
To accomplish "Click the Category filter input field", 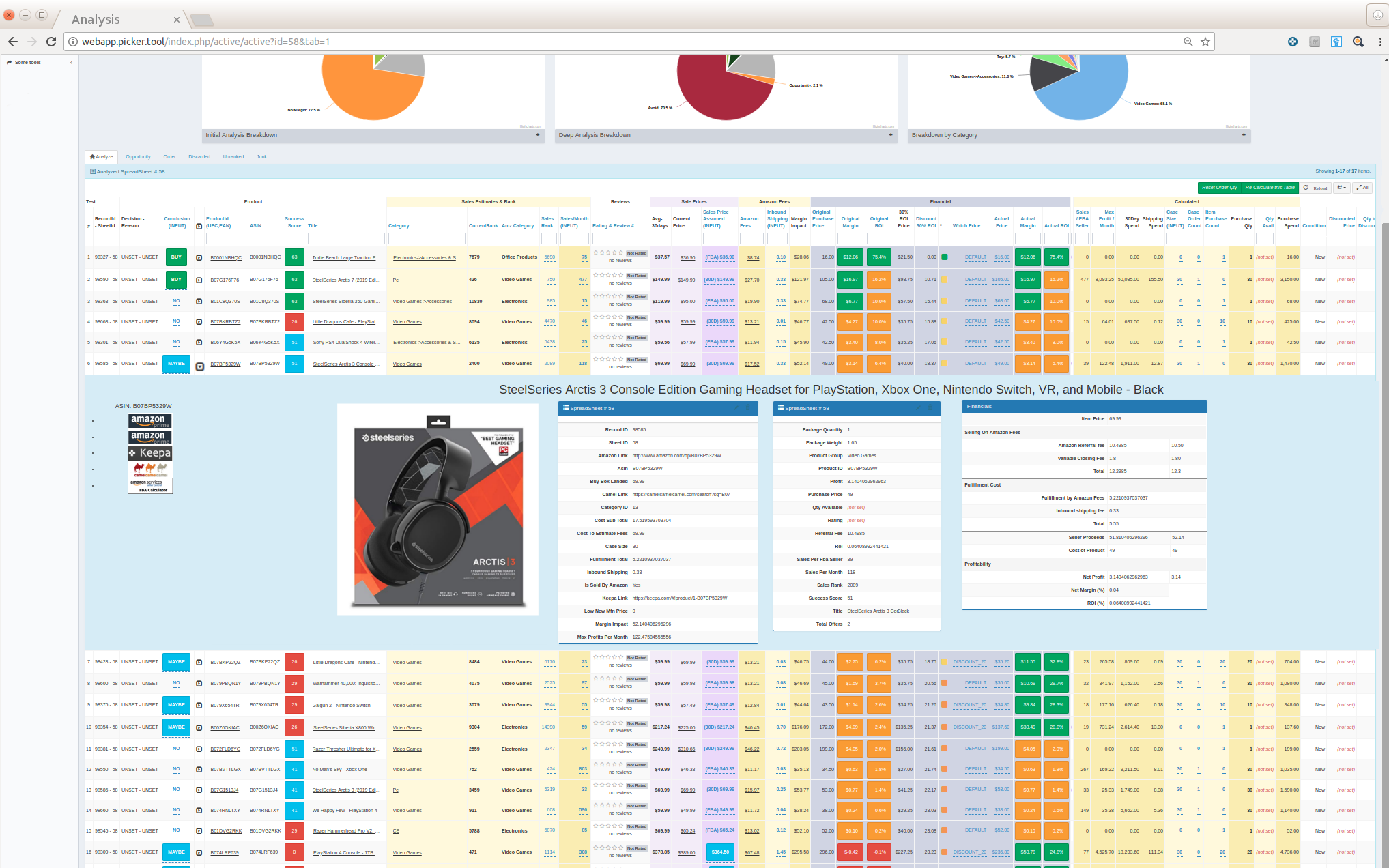I will (427, 238).
